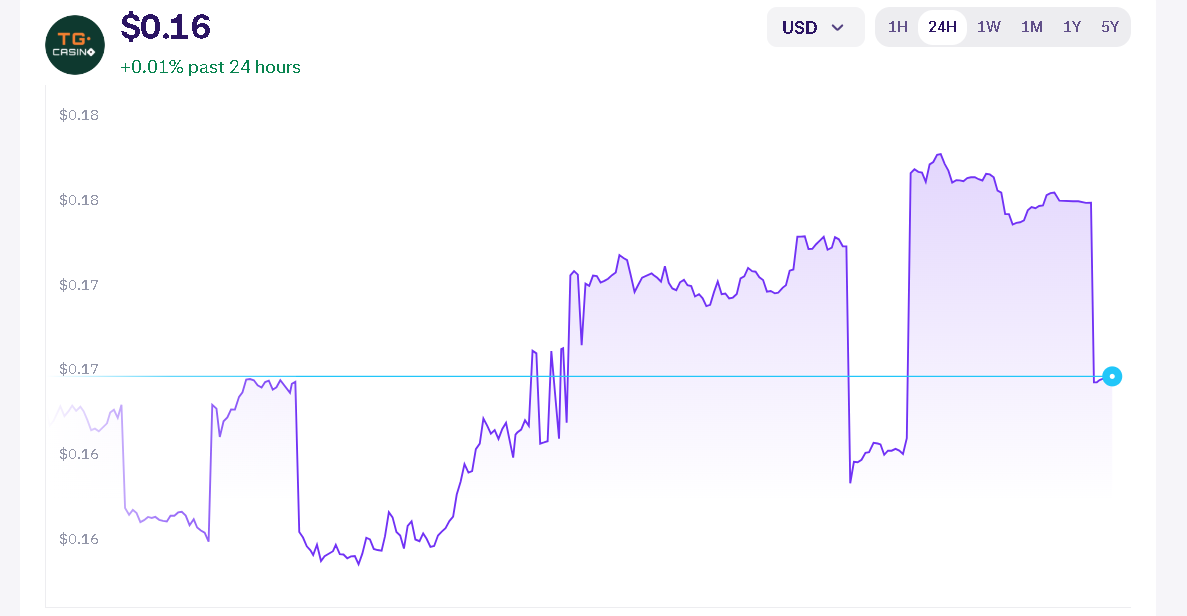This screenshot has width=1187, height=616.
Task: Click the chevron arrow beside USD
Action: click(x=838, y=27)
